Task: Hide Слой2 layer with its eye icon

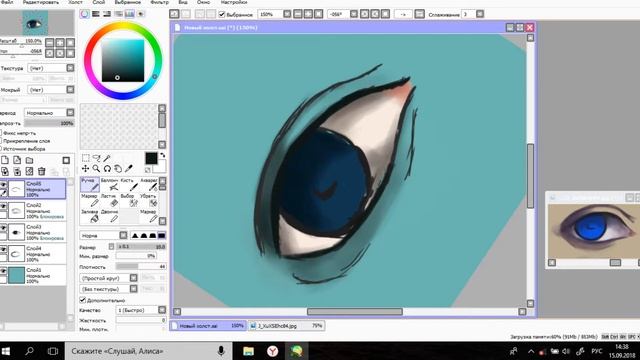Action: [3, 207]
